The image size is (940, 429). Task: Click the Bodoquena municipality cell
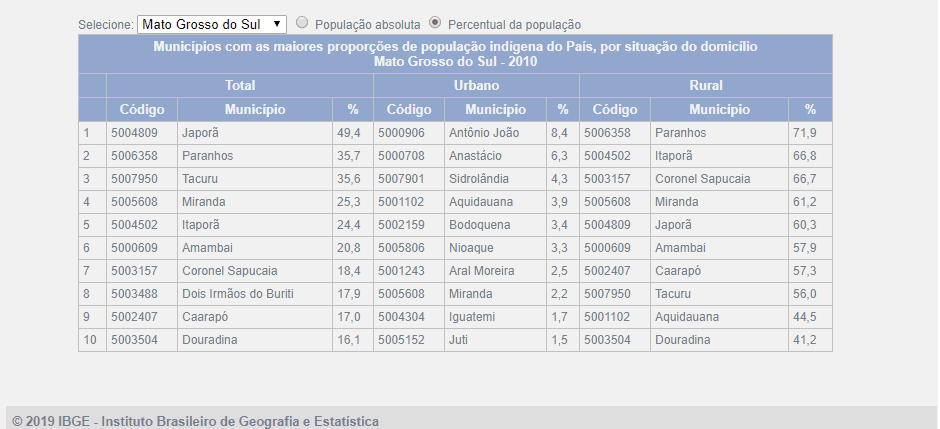[x=479, y=225]
